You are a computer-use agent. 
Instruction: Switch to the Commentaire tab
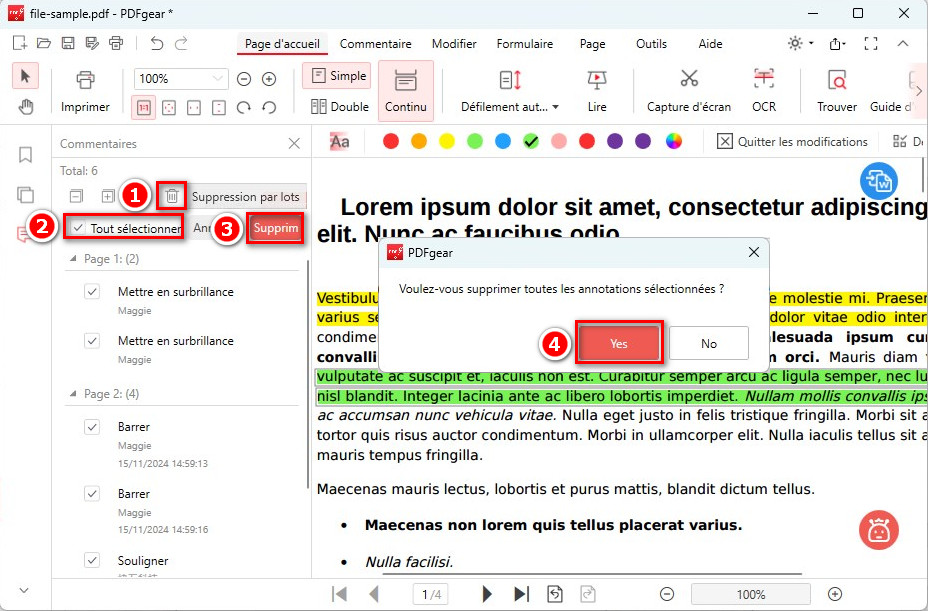(375, 44)
